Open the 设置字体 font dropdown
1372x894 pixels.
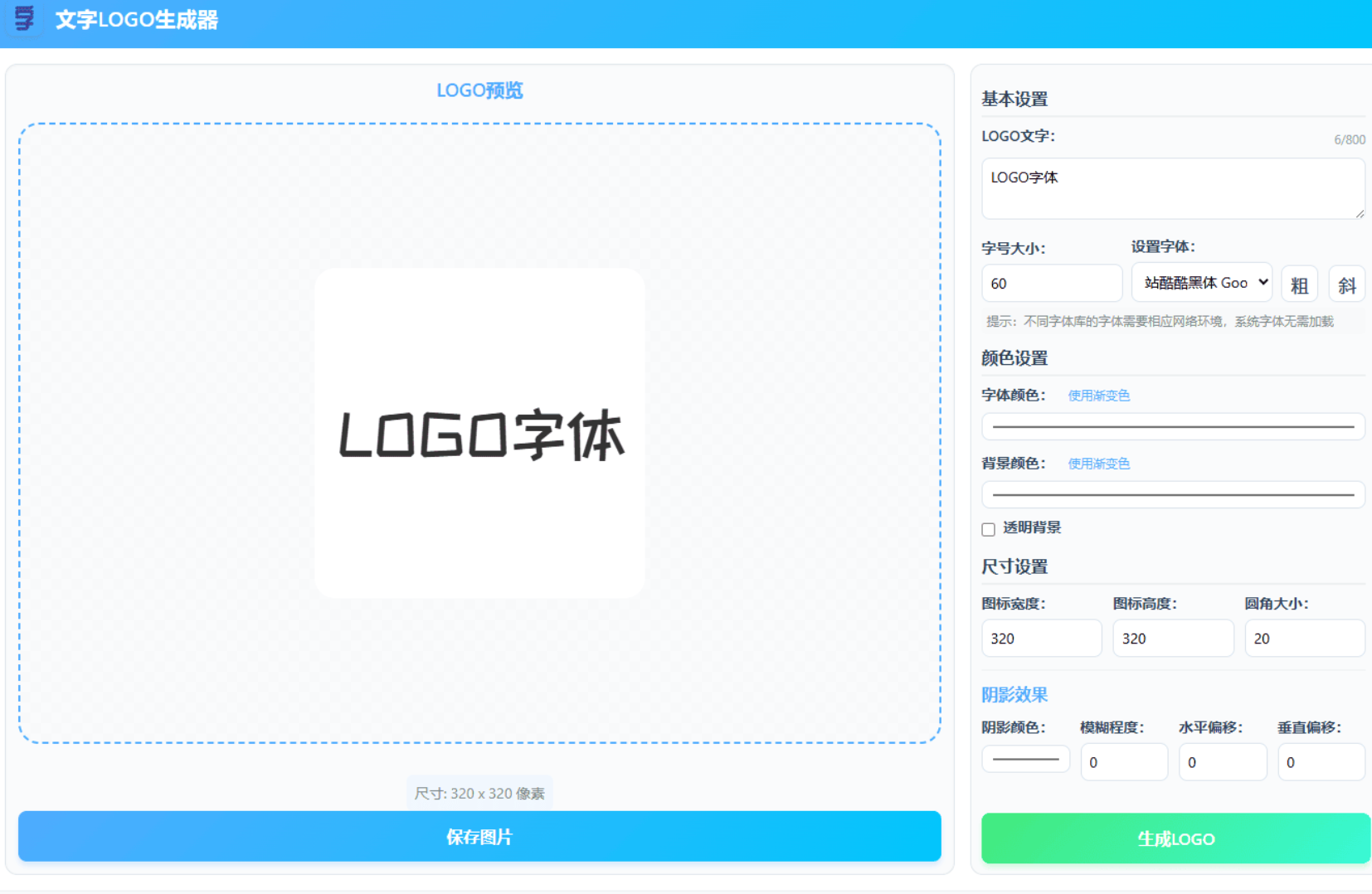(1202, 283)
